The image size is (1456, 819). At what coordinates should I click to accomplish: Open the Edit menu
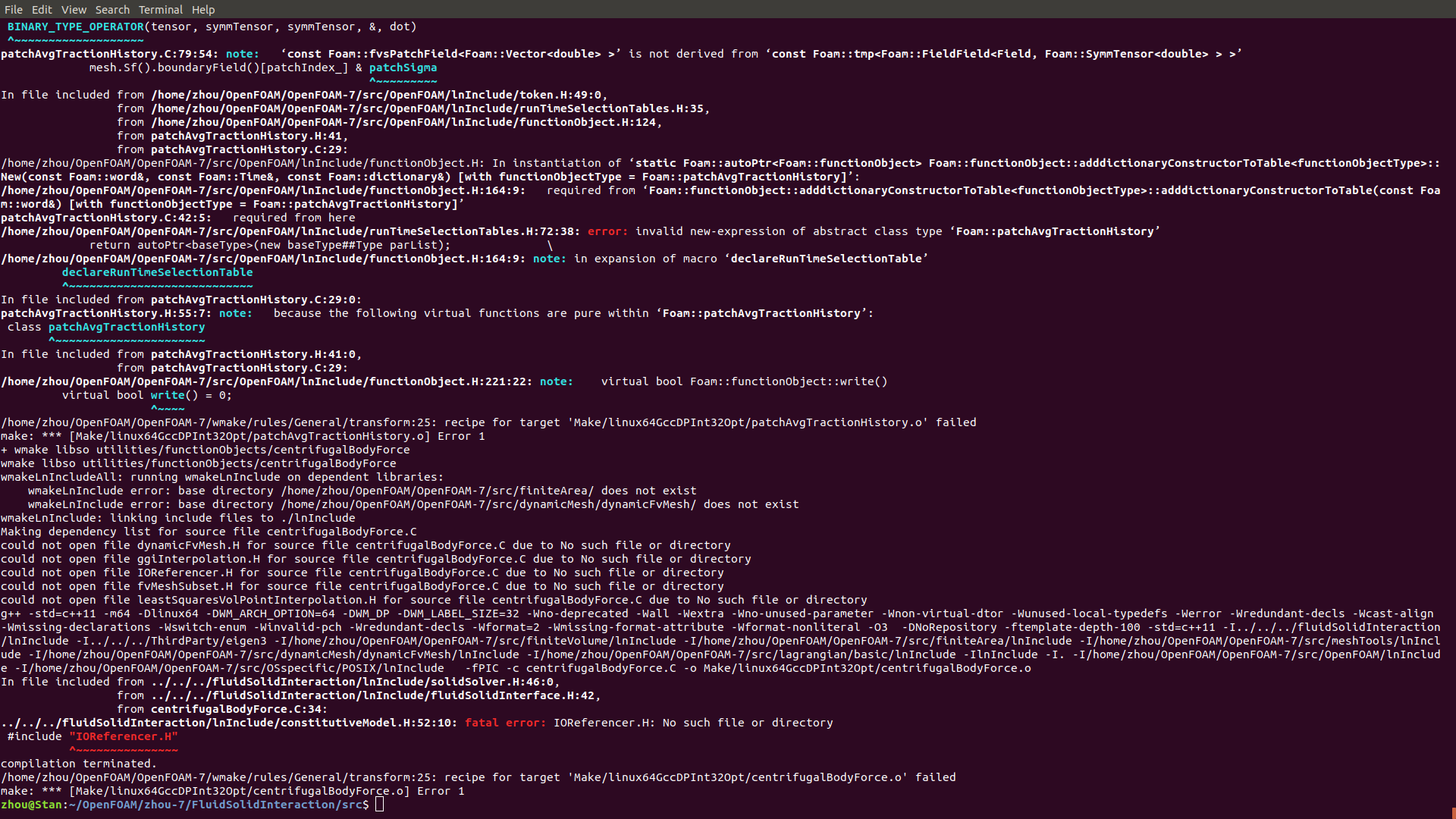pos(42,10)
